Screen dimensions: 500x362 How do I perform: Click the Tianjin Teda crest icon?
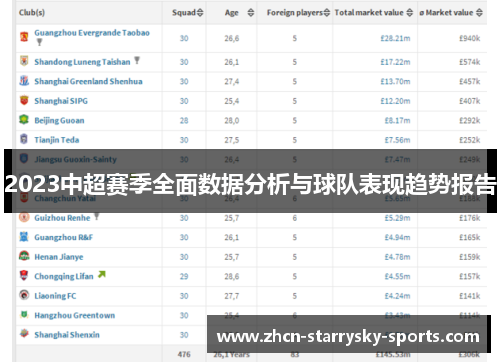click(24, 139)
